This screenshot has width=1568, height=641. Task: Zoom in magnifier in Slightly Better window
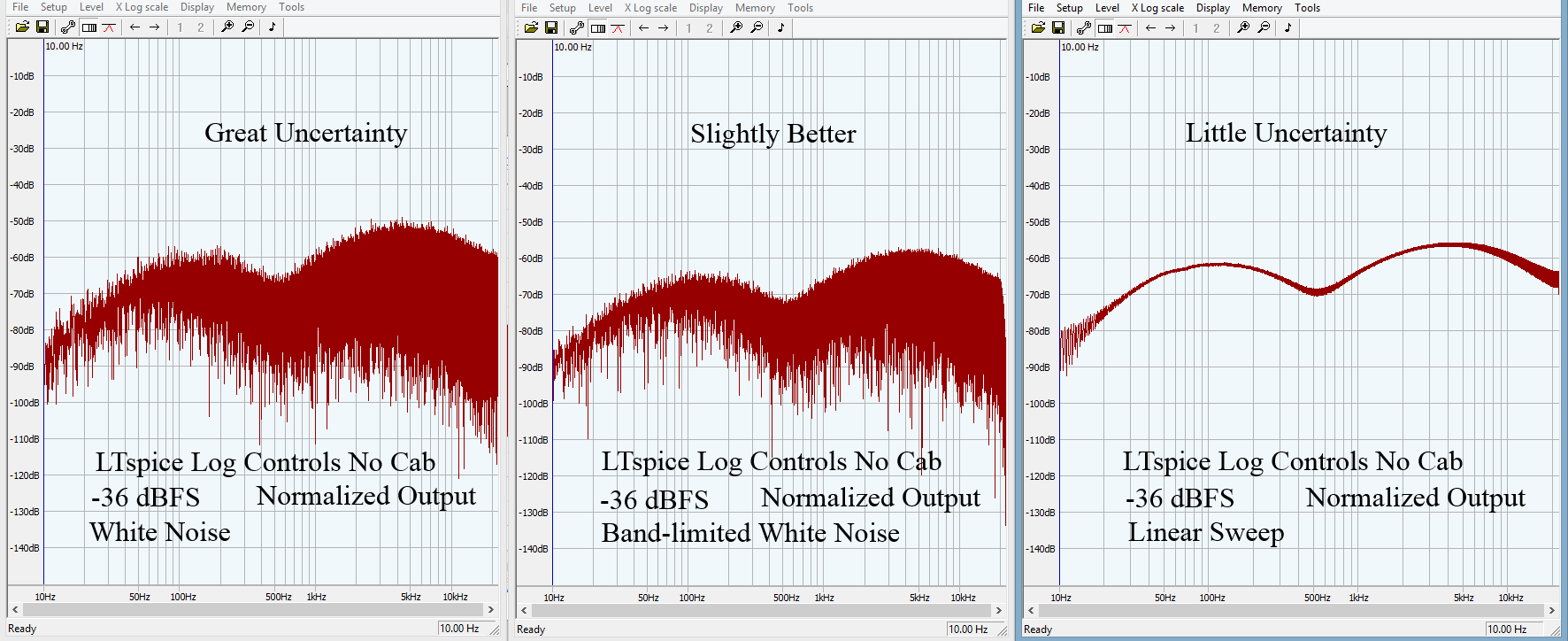click(736, 27)
